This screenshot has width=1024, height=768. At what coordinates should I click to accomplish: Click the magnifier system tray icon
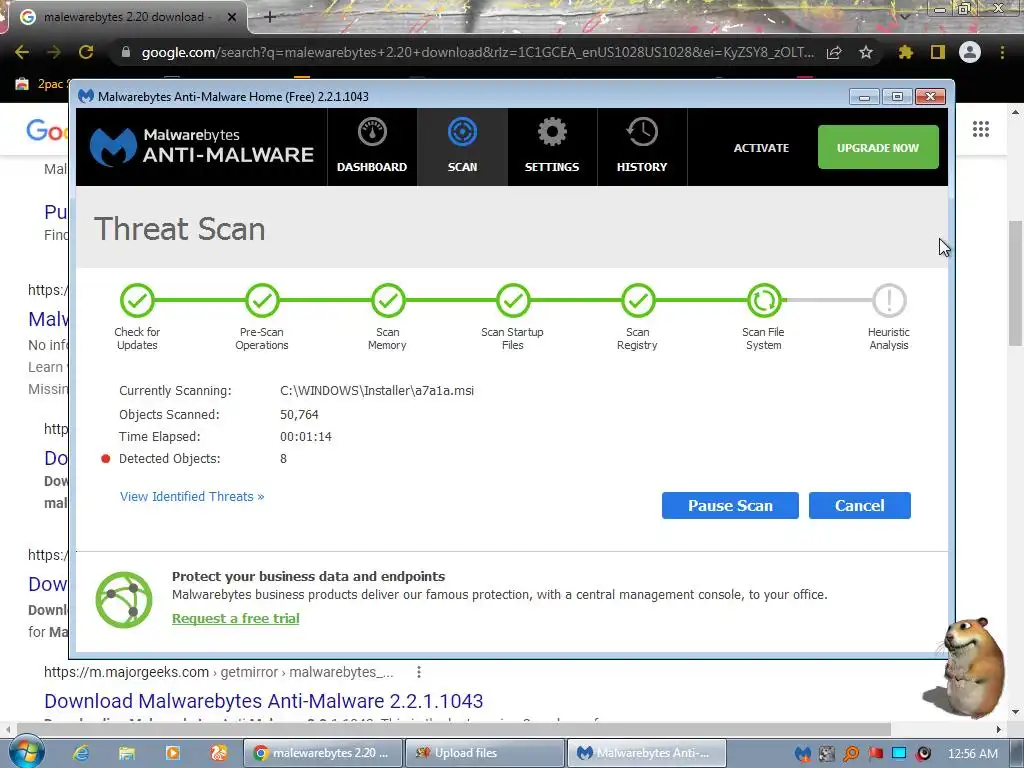[851, 754]
